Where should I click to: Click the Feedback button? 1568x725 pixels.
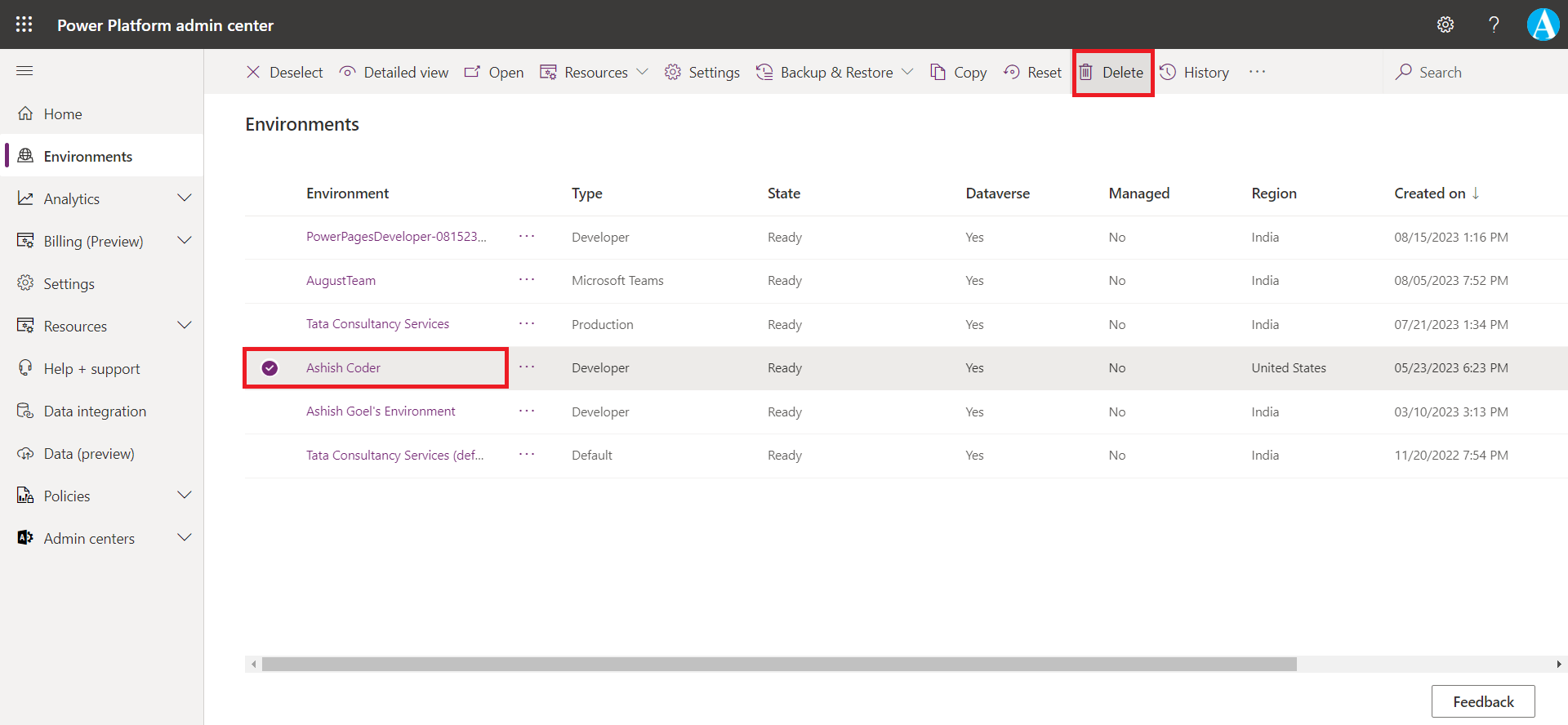click(x=1482, y=701)
